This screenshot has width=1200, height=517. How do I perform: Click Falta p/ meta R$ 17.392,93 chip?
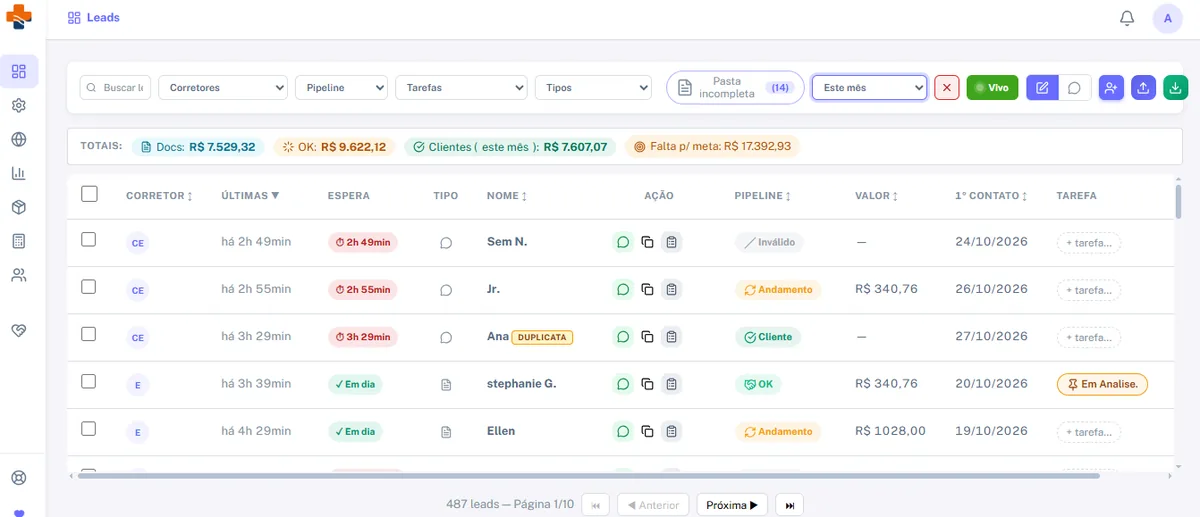coord(712,147)
